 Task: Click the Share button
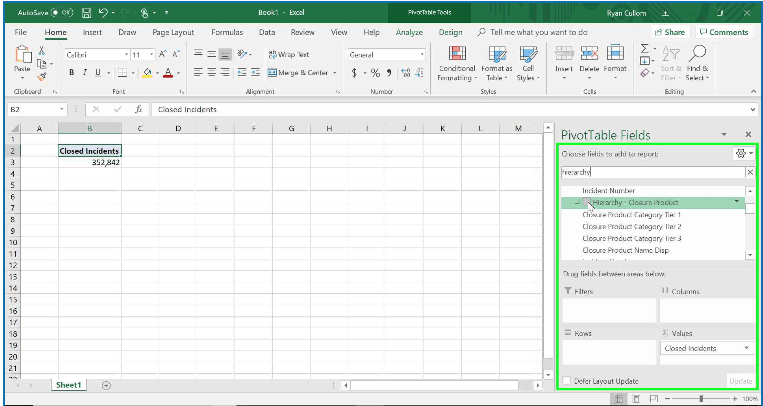[x=670, y=32]
